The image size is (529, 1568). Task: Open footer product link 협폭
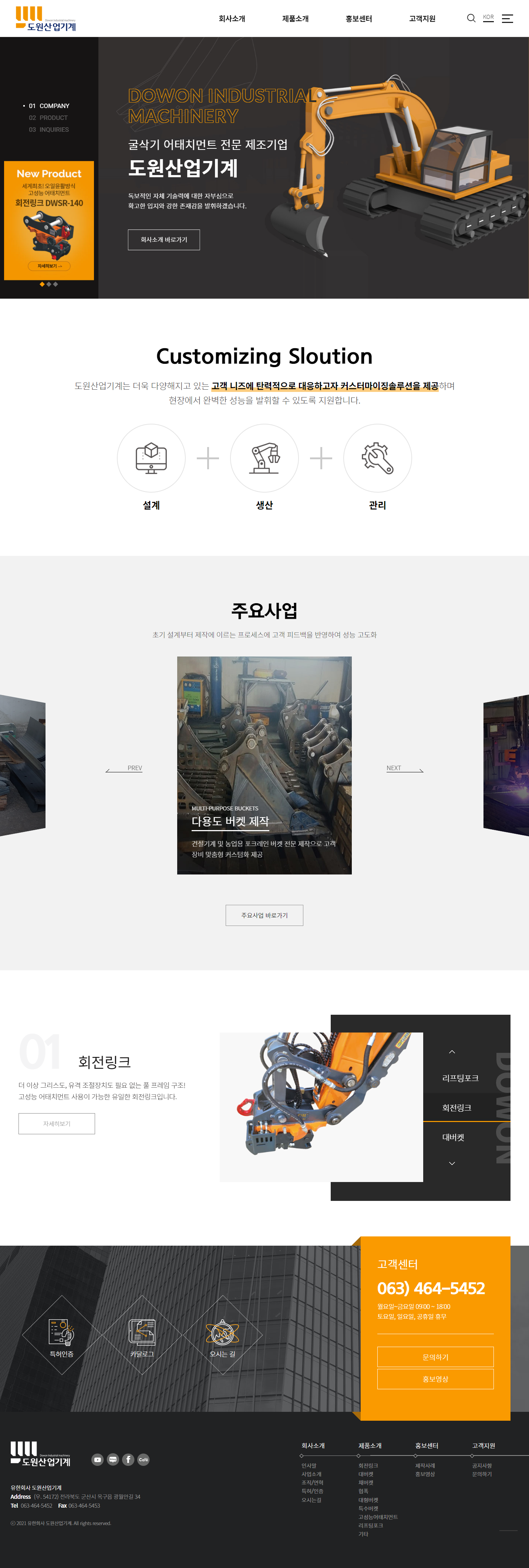[x=363, y=1491]
